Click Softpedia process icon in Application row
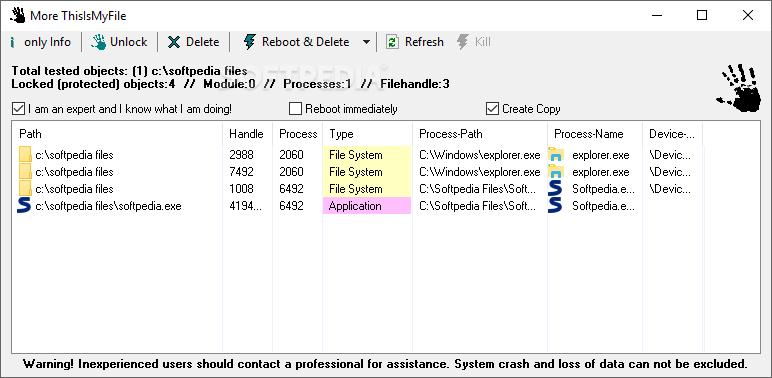The width and height of the screenshot is (772, 378). (555, 206)
